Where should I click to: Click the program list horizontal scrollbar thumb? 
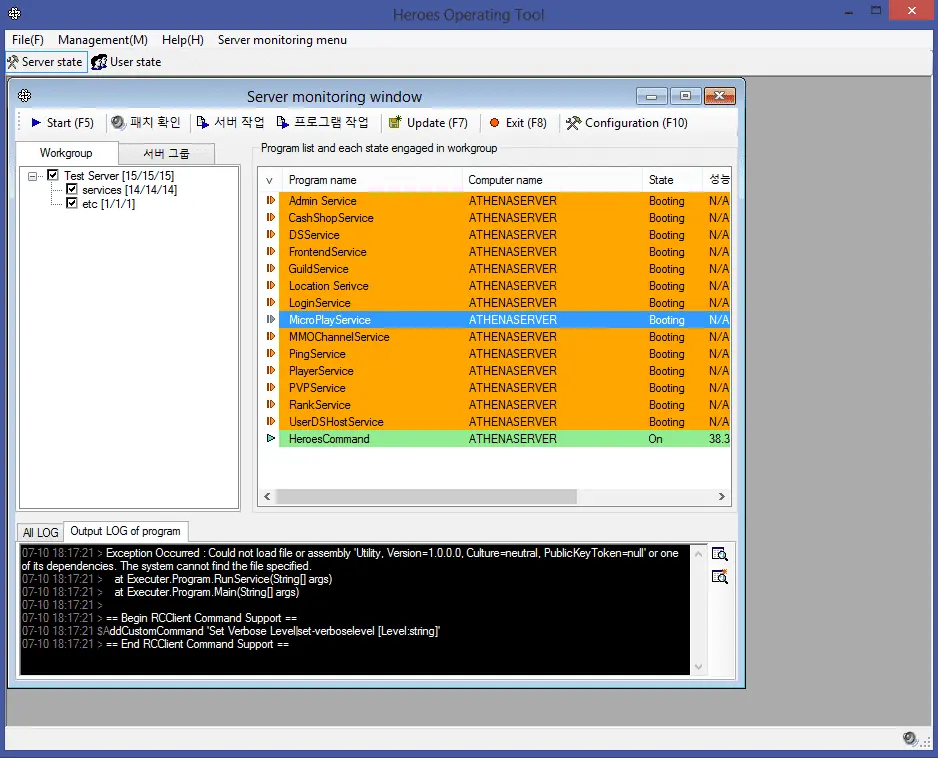click(426, 497)
